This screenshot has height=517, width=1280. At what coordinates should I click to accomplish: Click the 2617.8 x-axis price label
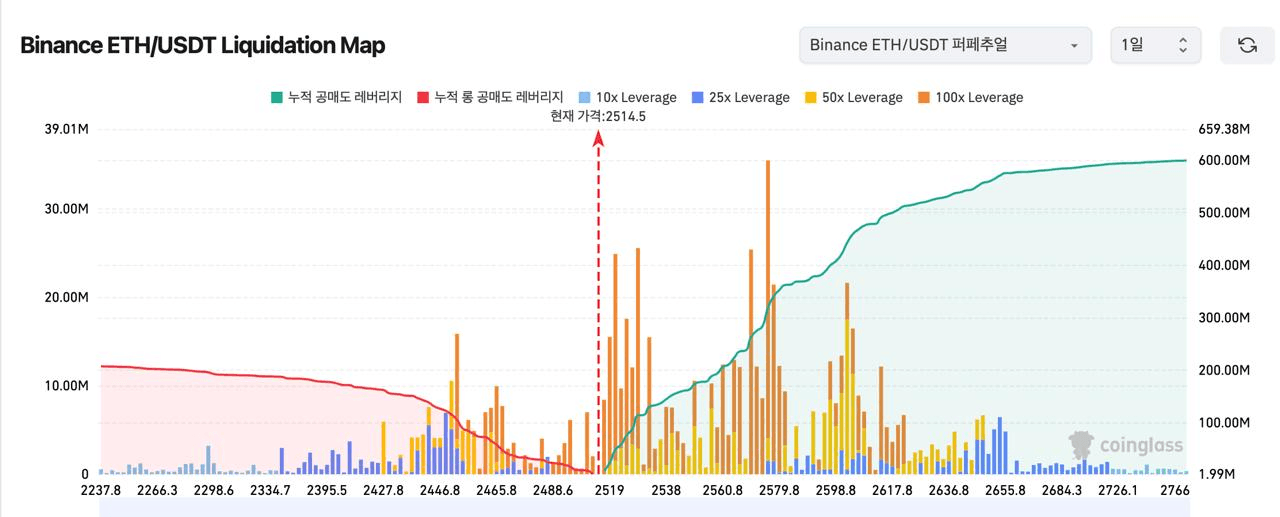tap(892, 490)
